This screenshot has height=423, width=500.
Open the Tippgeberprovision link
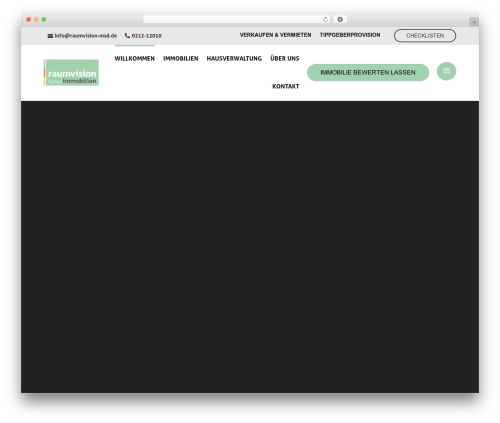[350, 35]
